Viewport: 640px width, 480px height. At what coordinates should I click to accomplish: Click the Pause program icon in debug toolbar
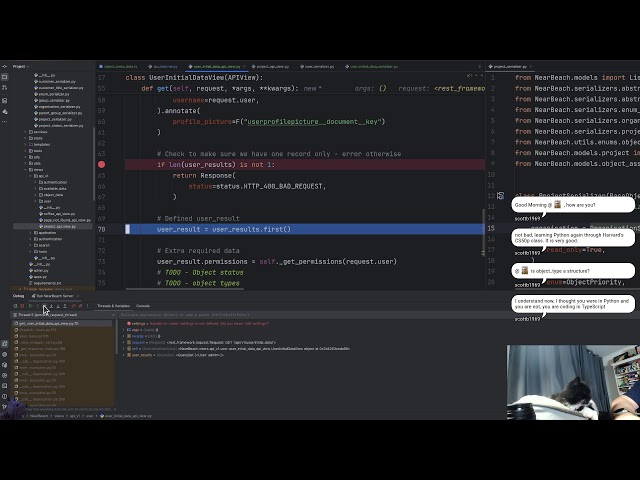pyautogui.click(x=38, y=306)
